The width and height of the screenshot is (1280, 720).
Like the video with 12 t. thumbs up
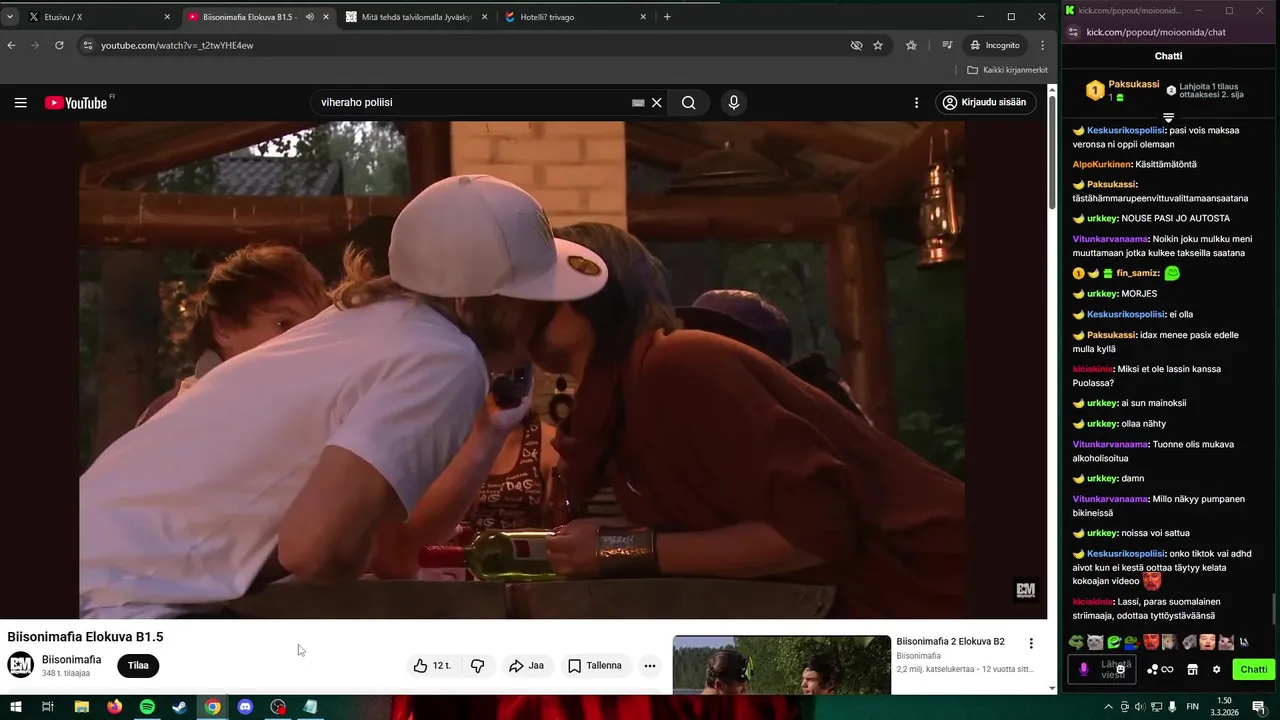[432, 665]
